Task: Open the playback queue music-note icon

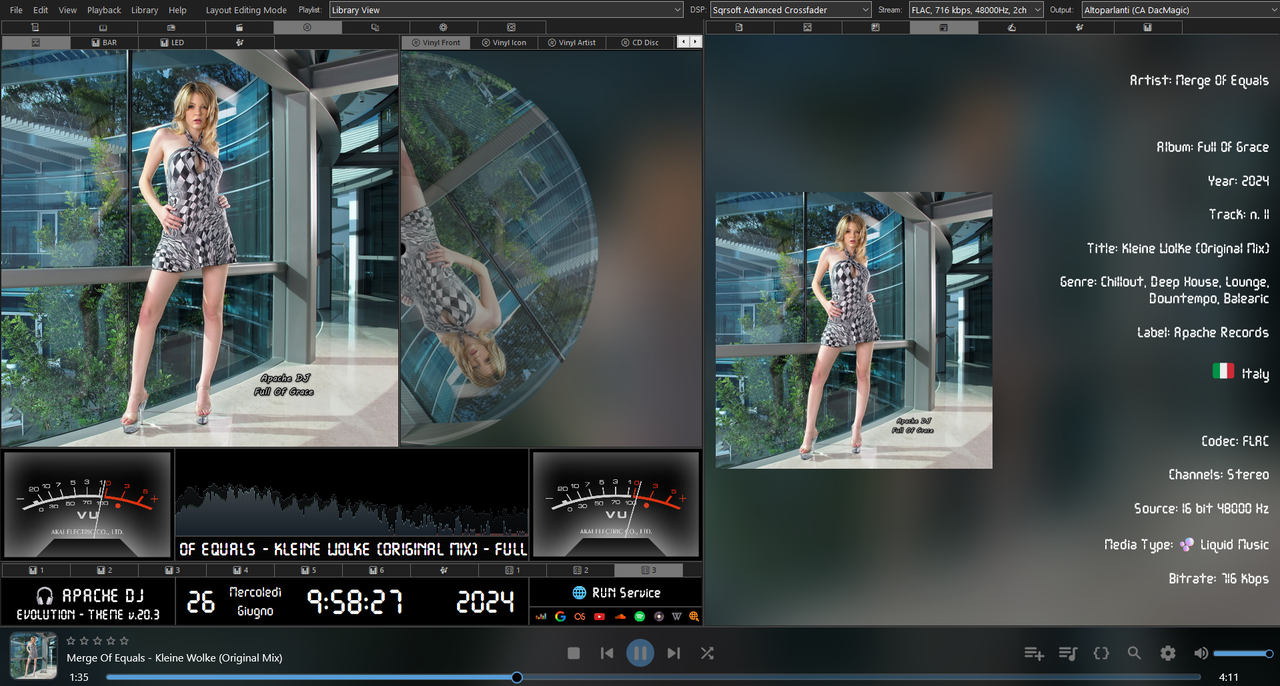Action: pyautogui.click(x=1068, y=653)
